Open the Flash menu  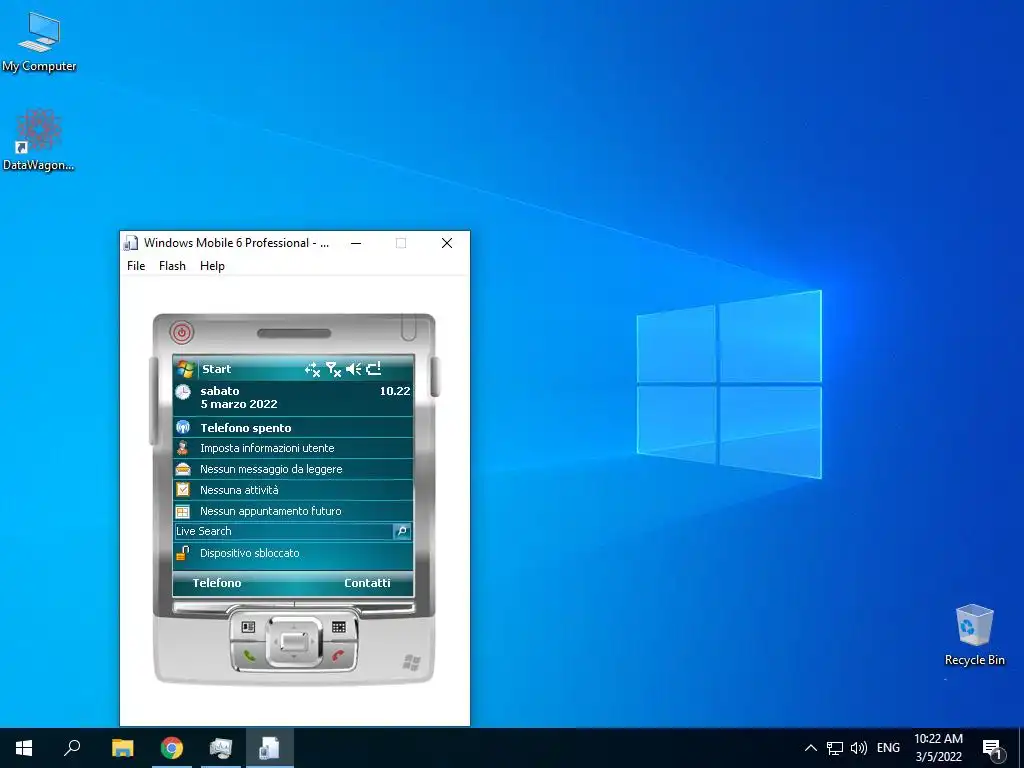172,266
